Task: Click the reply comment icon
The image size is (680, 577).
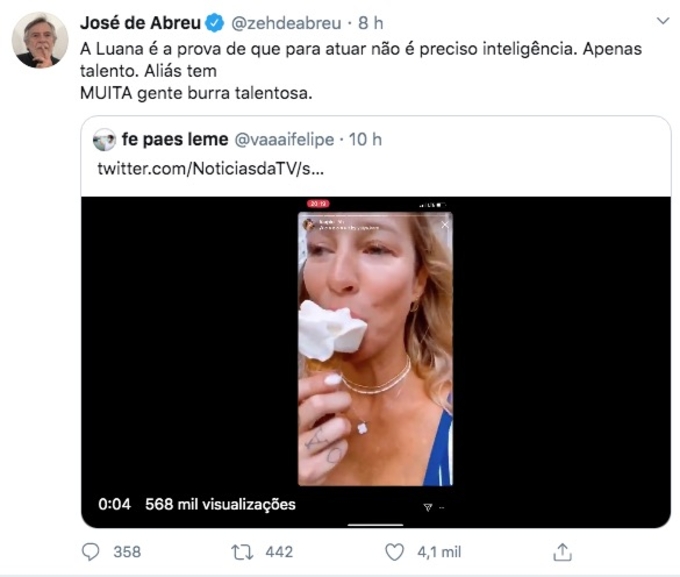Action: coord(91,551)
